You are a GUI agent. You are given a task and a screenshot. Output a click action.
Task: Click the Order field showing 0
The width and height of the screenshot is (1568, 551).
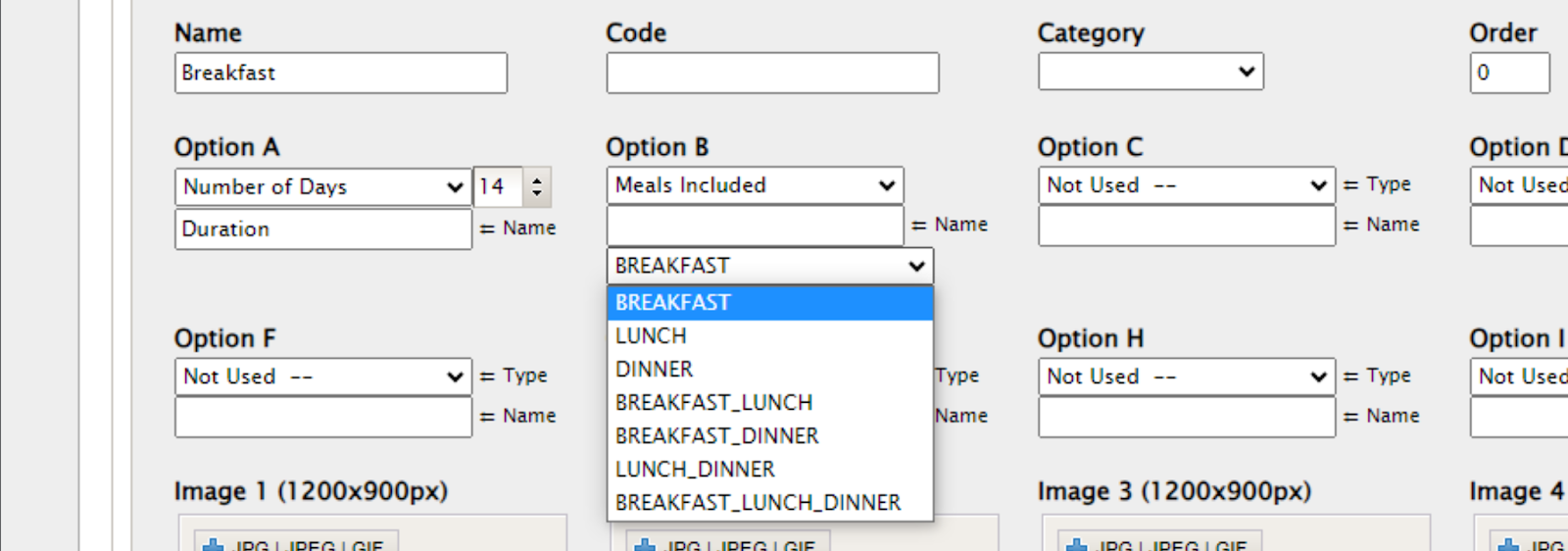pyautogui.click(x=1508, y=74)
